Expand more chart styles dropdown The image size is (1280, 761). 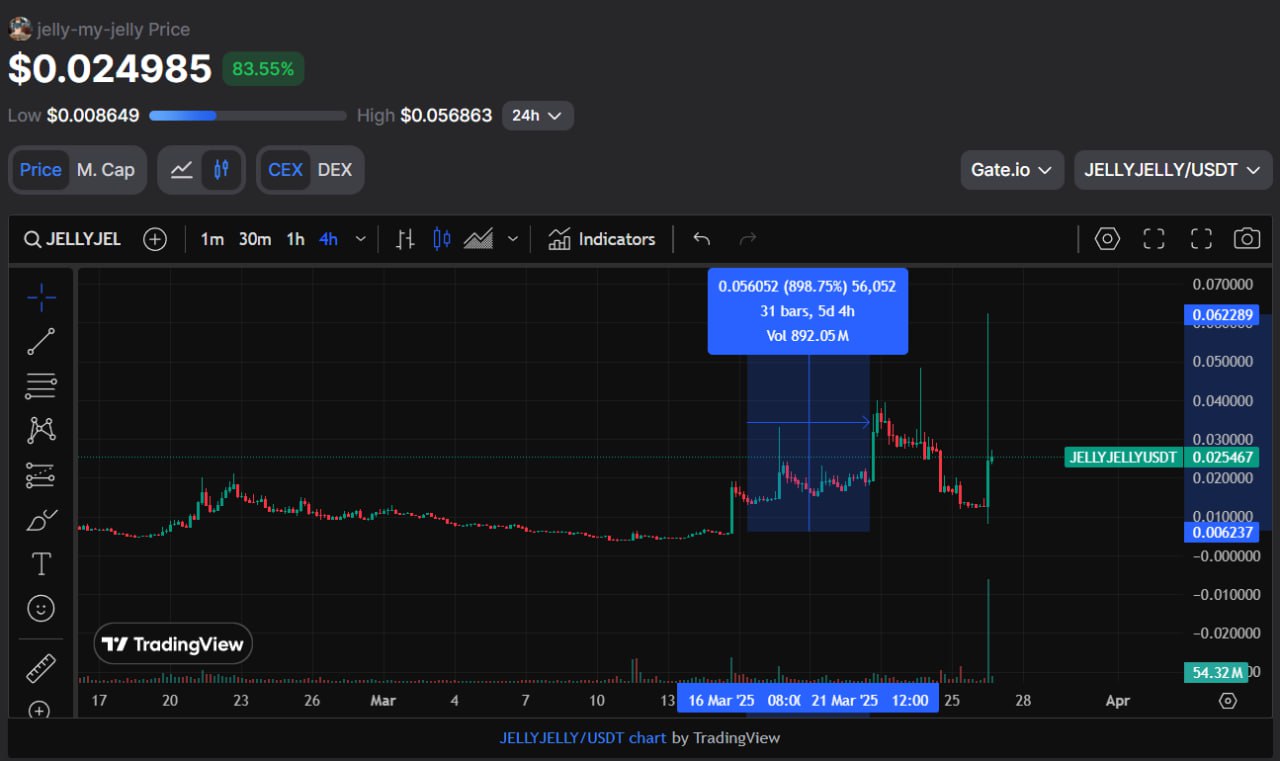tap(513, 239)
